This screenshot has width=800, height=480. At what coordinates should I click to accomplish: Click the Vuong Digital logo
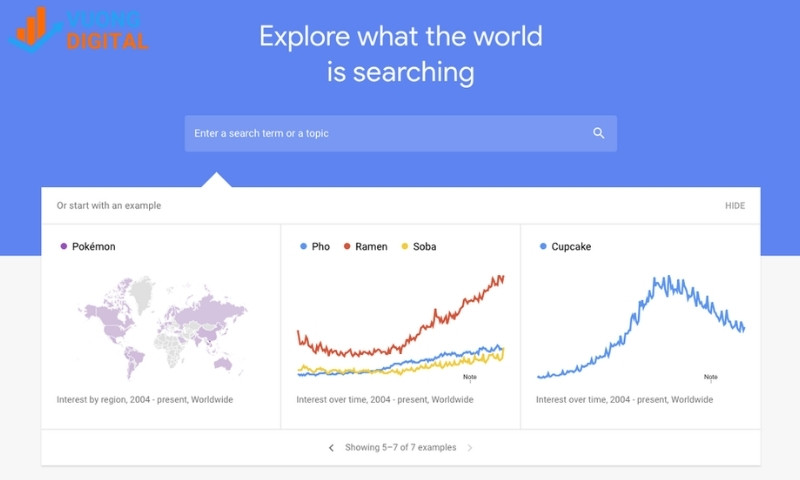(78, 29)
